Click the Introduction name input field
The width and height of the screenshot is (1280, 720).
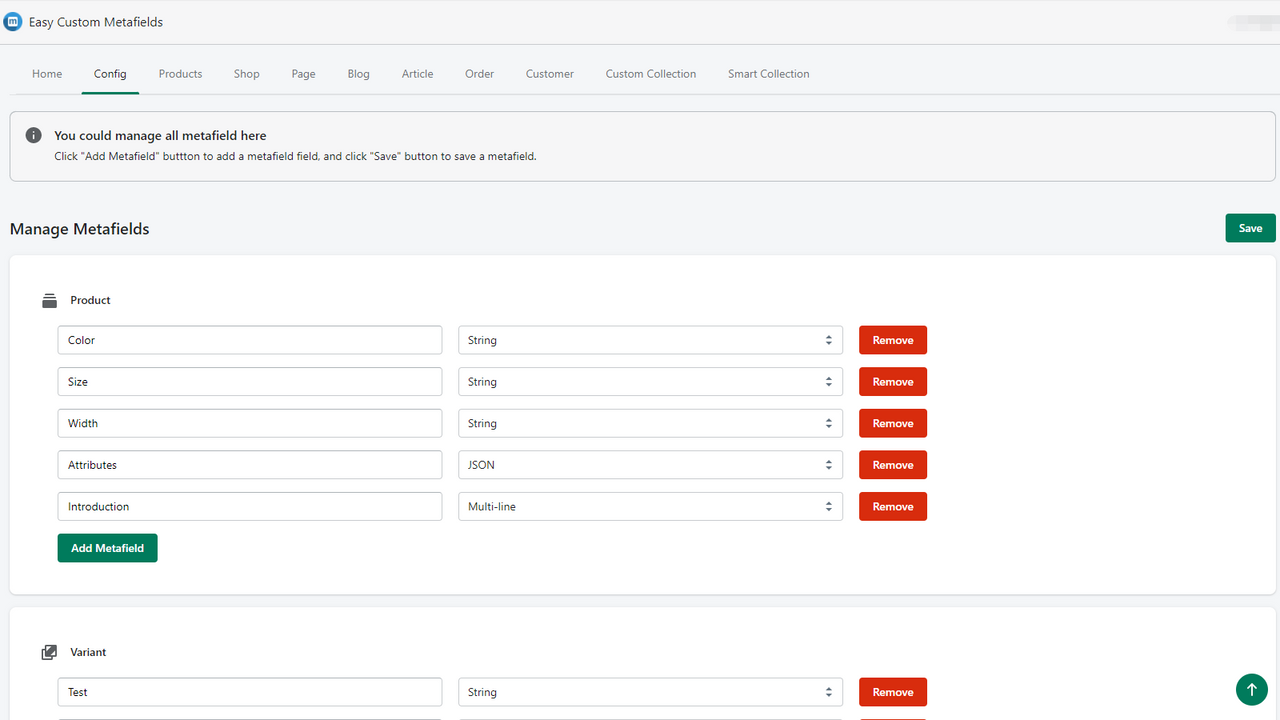click(250, 507)
